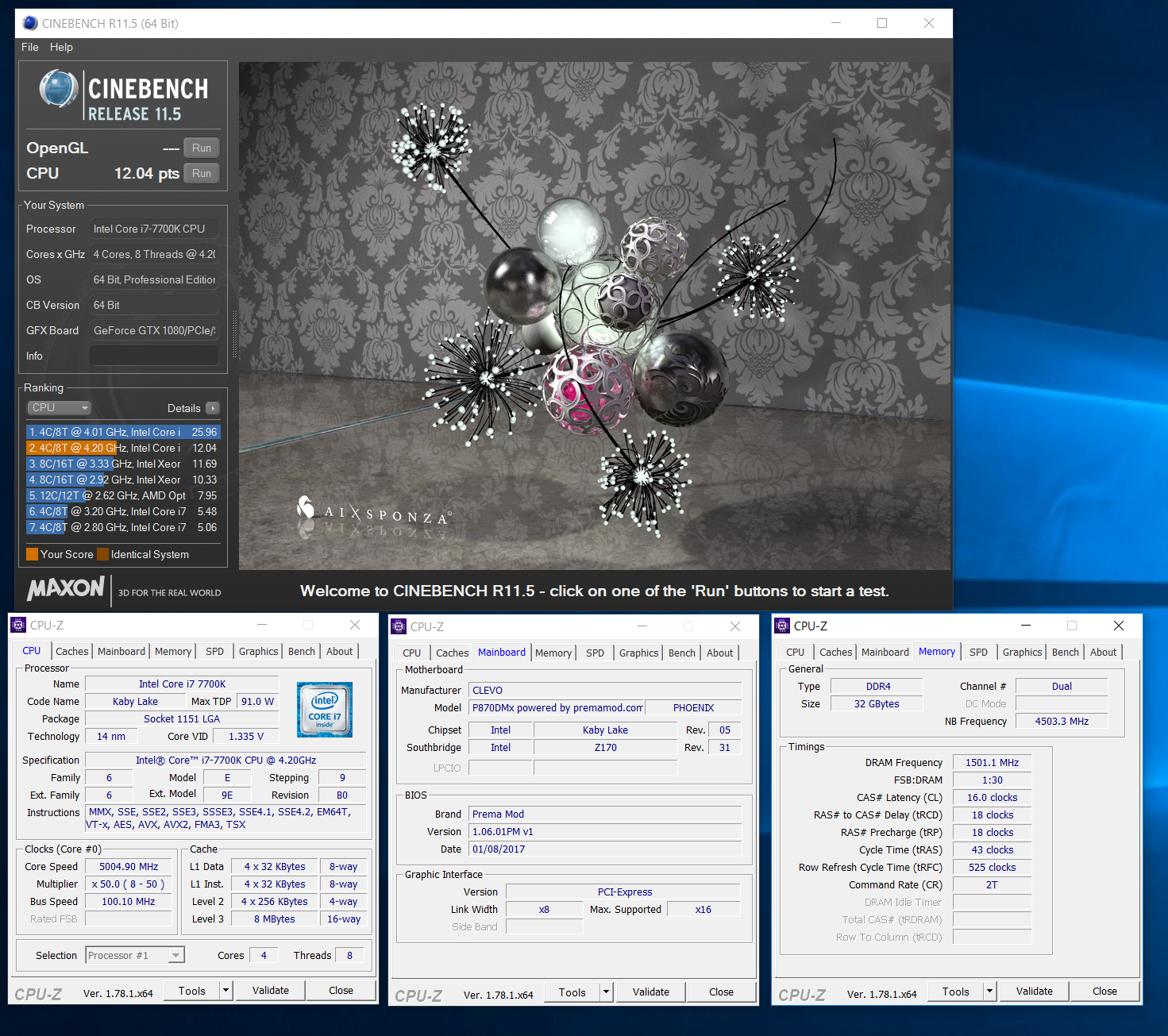
Task: Select ranking row 4 with score 10.33
Action: click(123, 479)
